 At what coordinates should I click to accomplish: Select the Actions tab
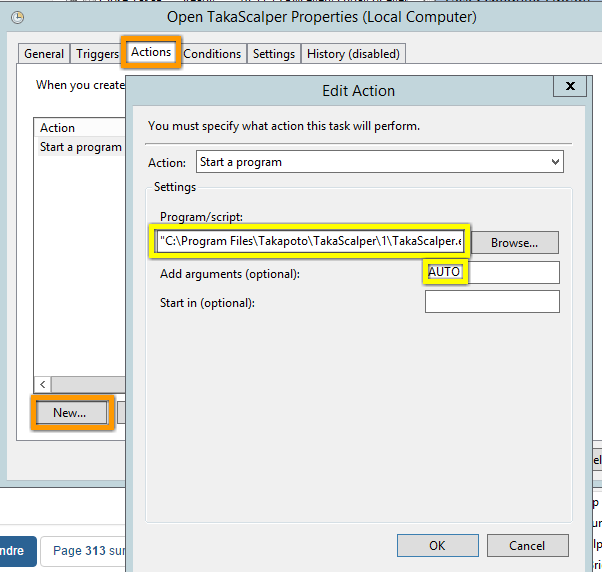tap(151, 52)
